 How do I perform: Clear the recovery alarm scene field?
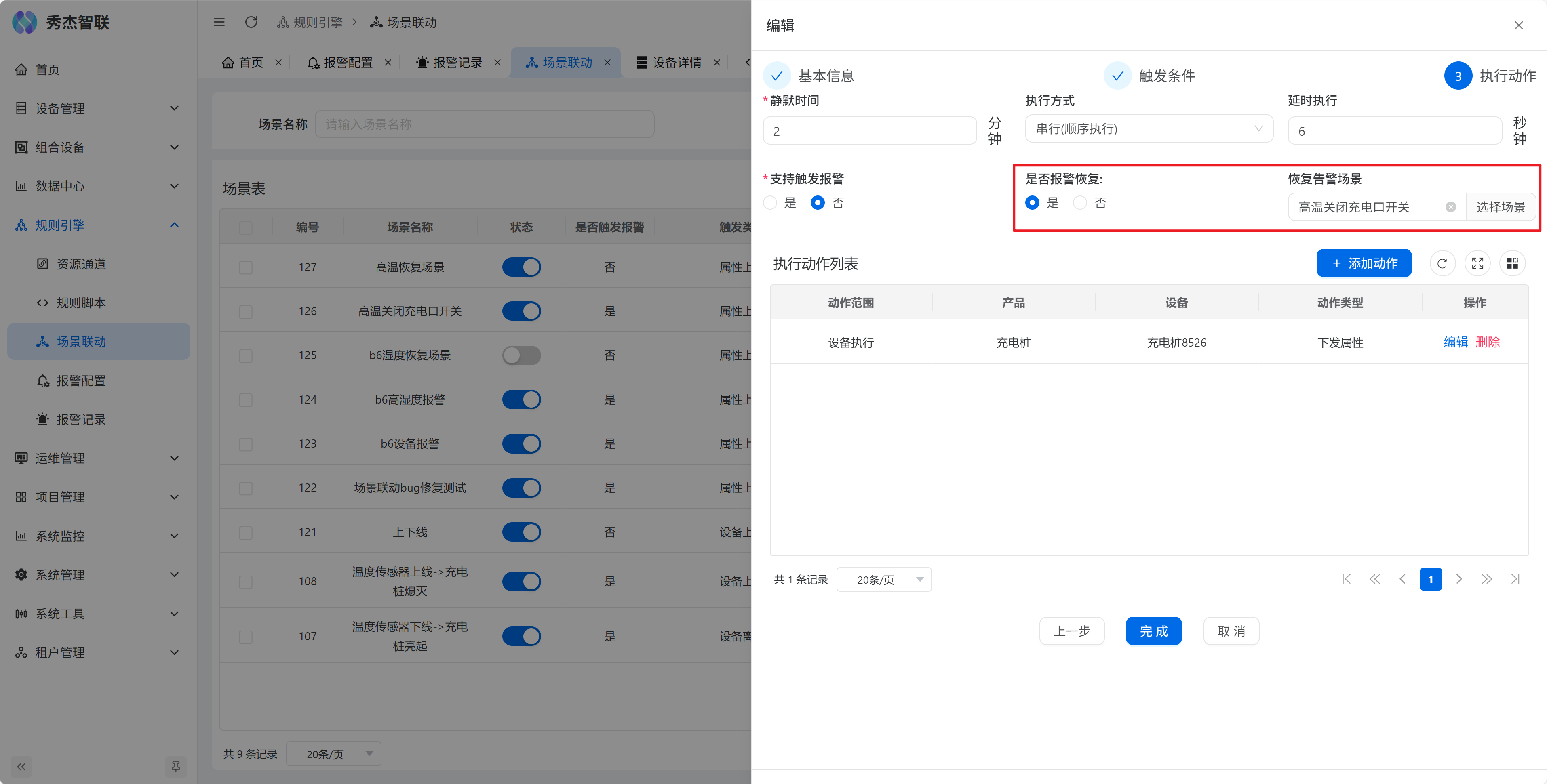pyautogui.click(x=1450, y=207)
